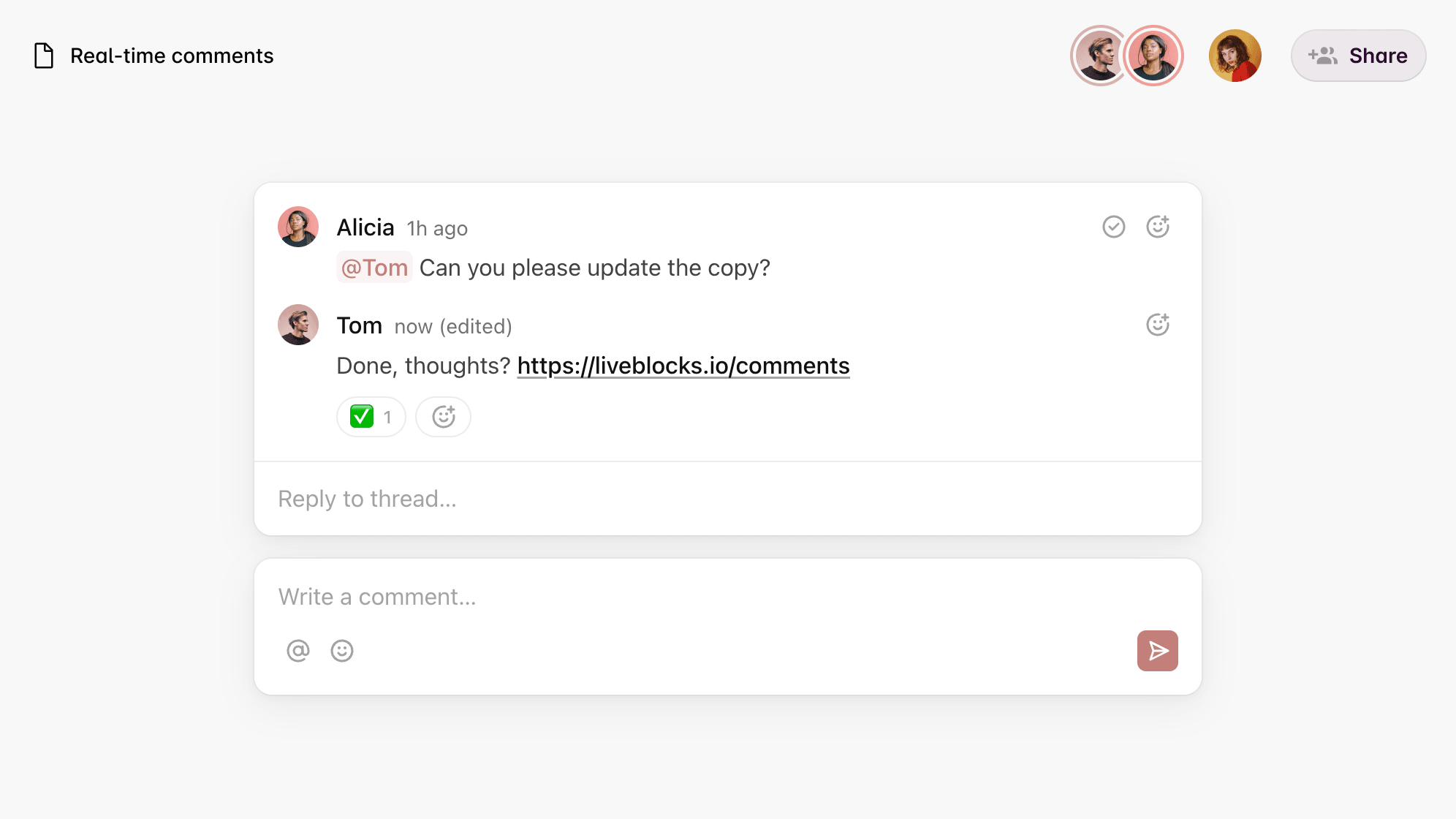Toggle the green checkmark reaction on Tom's reply
Screen dimensions: 1456x819
click(x=371, y=416)
